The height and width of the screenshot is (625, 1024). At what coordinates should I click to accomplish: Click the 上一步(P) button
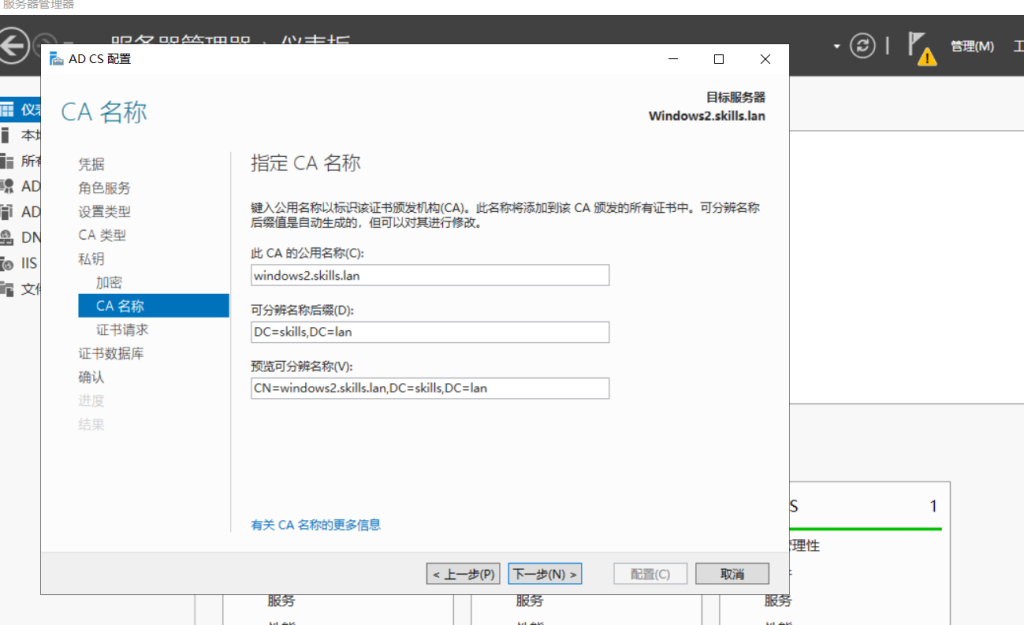click(463, 574)
